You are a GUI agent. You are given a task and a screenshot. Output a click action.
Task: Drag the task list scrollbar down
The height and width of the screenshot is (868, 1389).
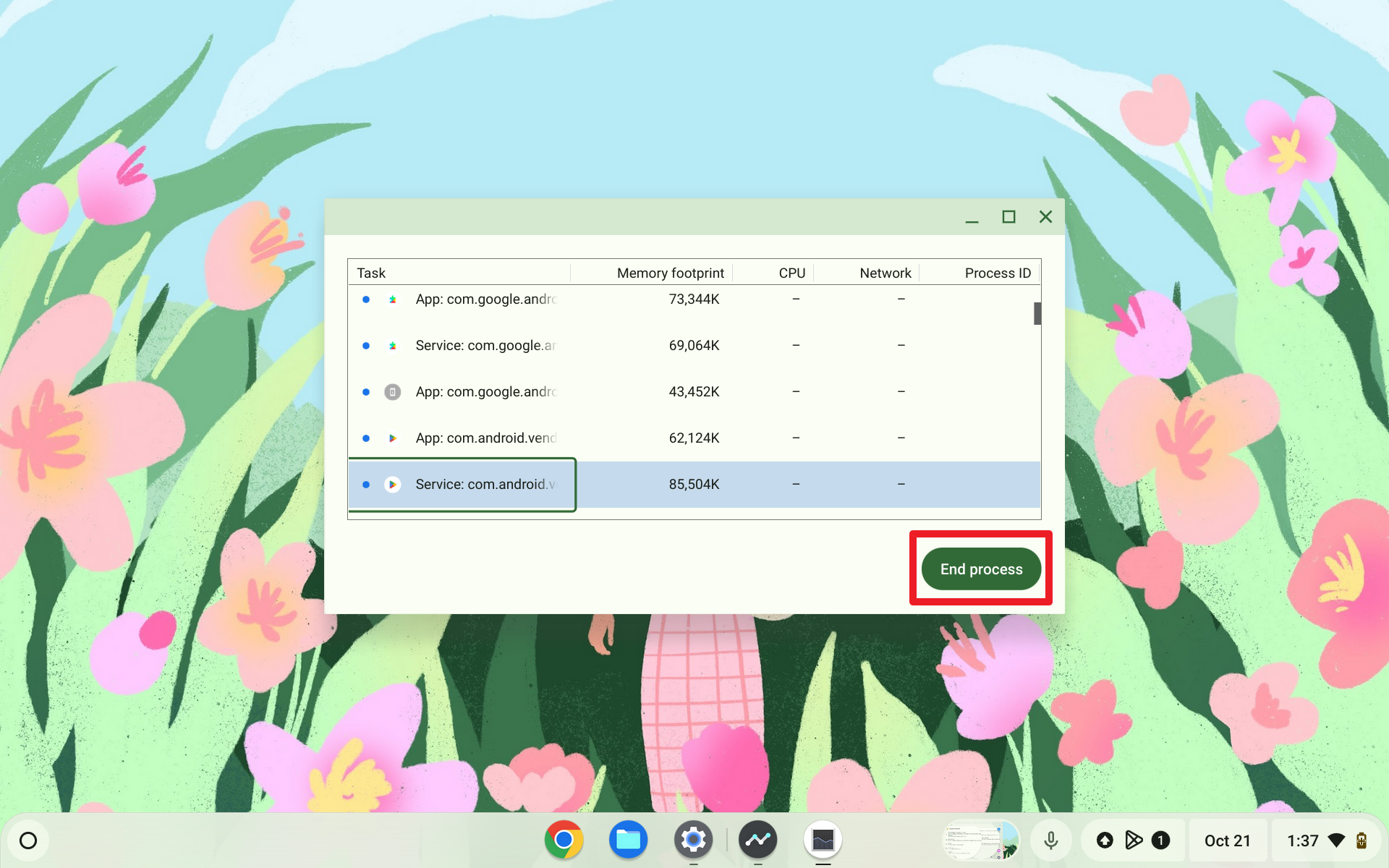[1037, 313]
